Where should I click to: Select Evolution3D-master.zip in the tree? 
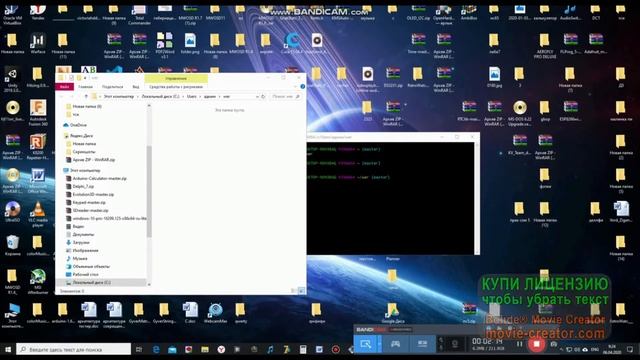(x=90, y=194)
